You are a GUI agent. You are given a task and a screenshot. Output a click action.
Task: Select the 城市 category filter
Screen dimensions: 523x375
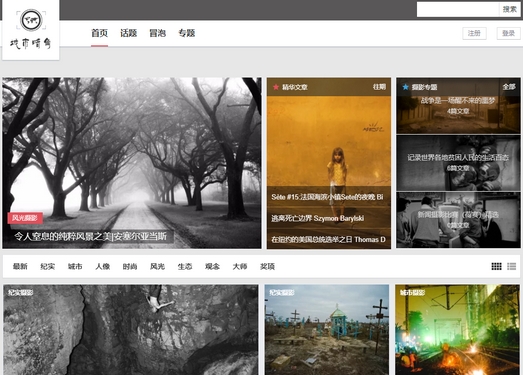click(x=75, y=266)
